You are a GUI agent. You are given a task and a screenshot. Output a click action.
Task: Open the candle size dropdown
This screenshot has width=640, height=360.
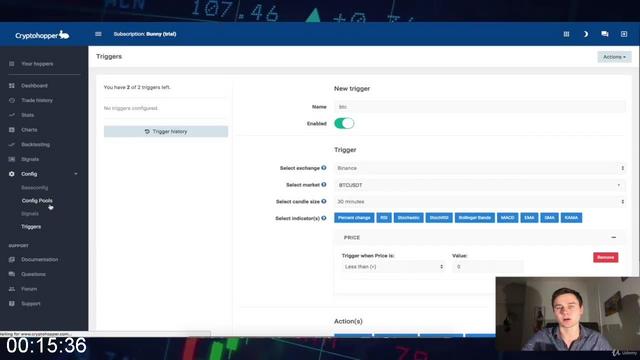tap(480, 202)
